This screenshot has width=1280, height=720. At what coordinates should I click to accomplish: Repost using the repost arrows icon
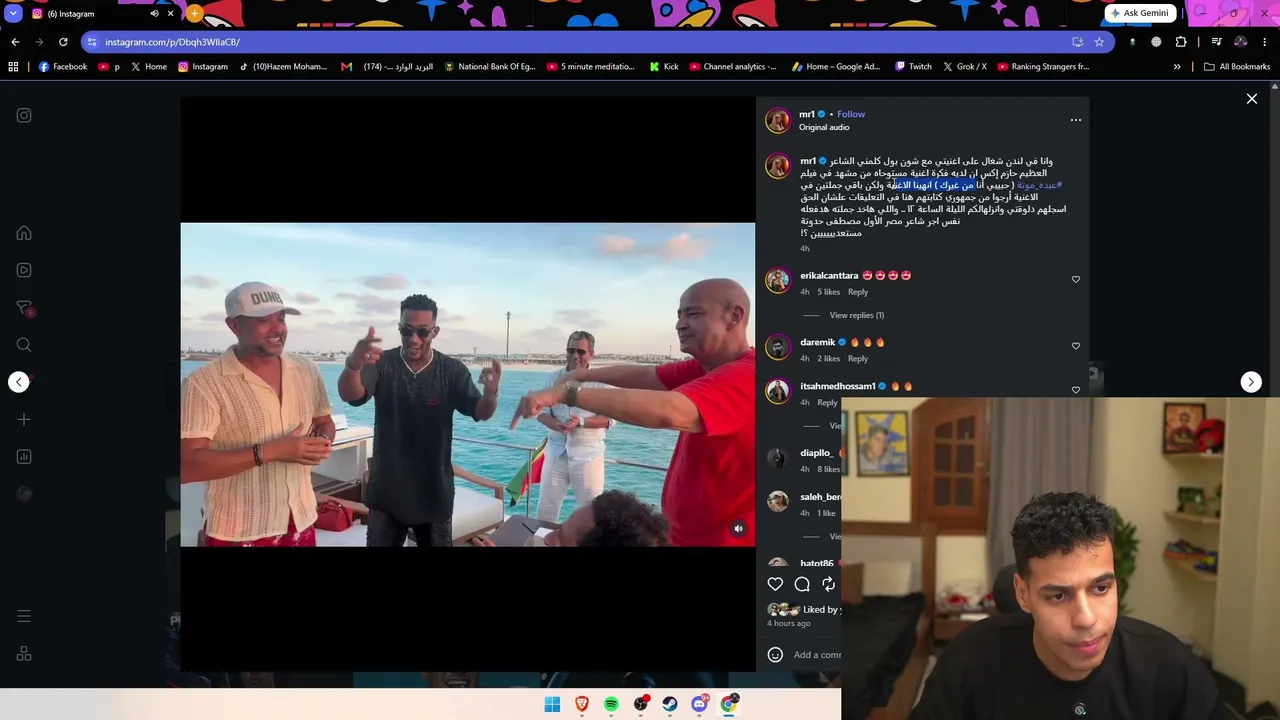pyautogui.click(x=828, y=584)
